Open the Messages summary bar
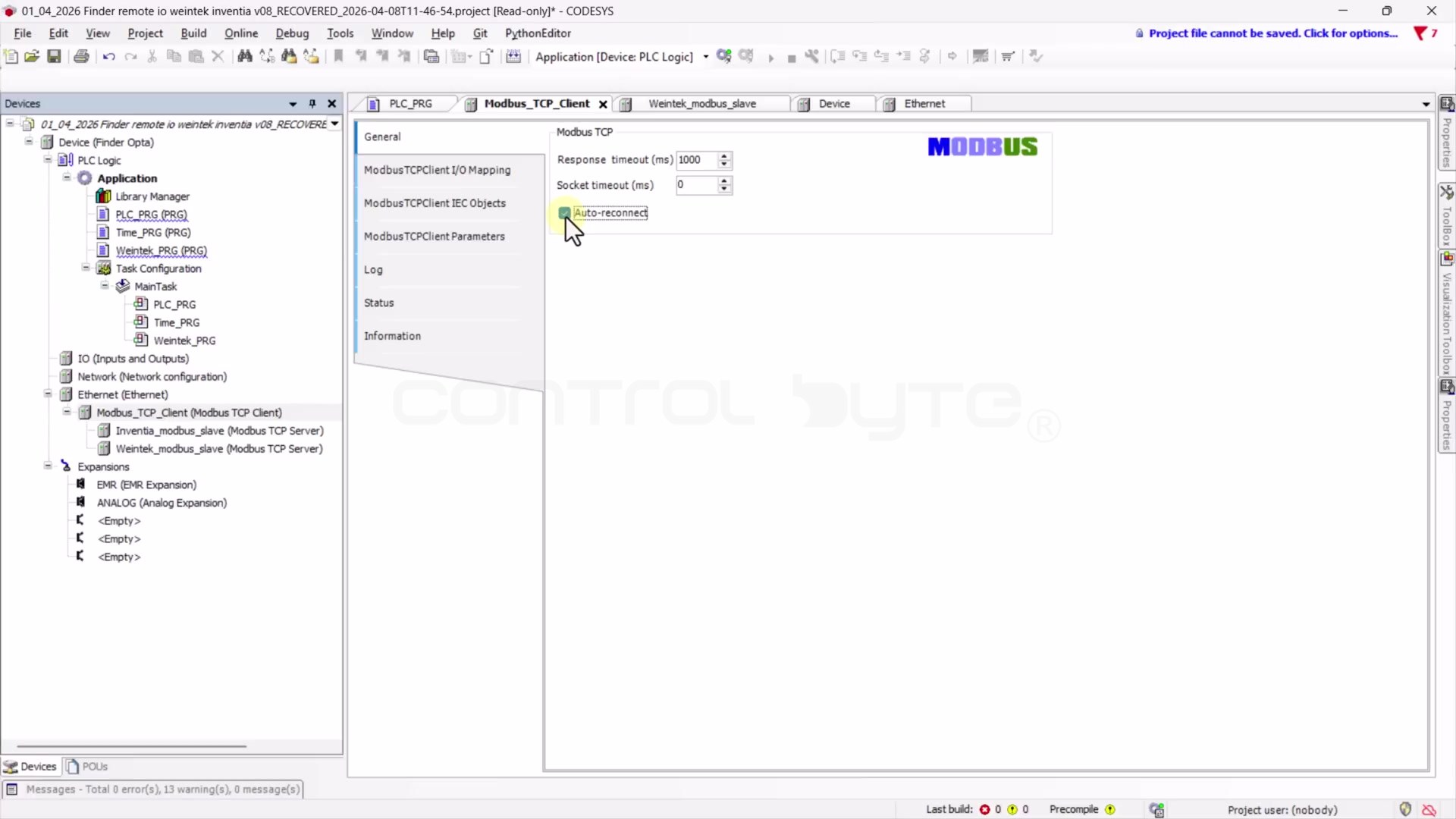Screen dimensions: 1456x819 (153, 789)
